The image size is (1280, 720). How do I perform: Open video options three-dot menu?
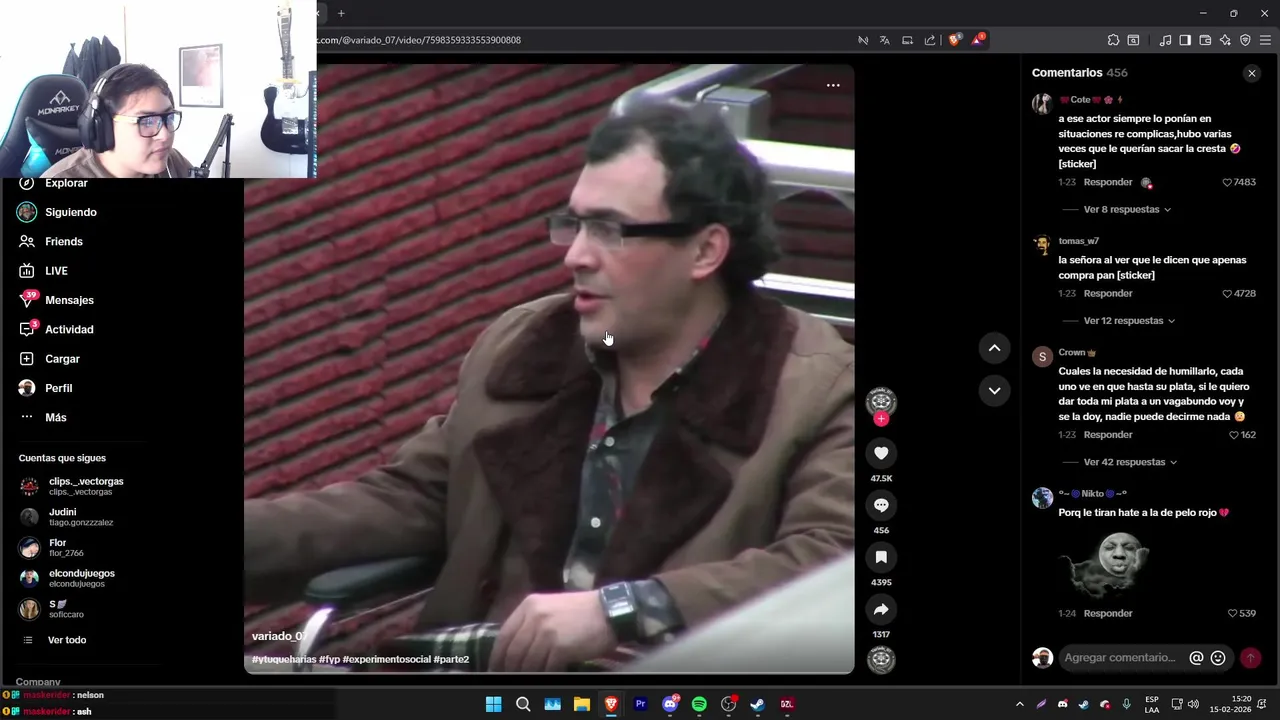coord(833,85)
